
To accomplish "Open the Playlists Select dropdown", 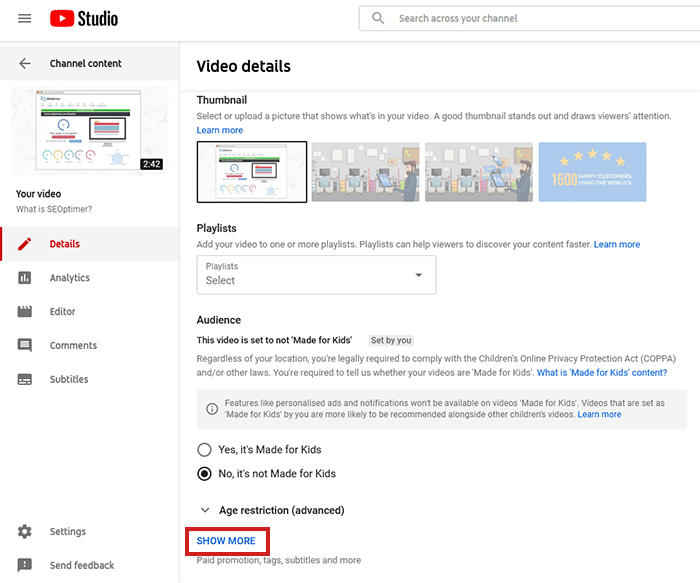I will coord(316,275).
